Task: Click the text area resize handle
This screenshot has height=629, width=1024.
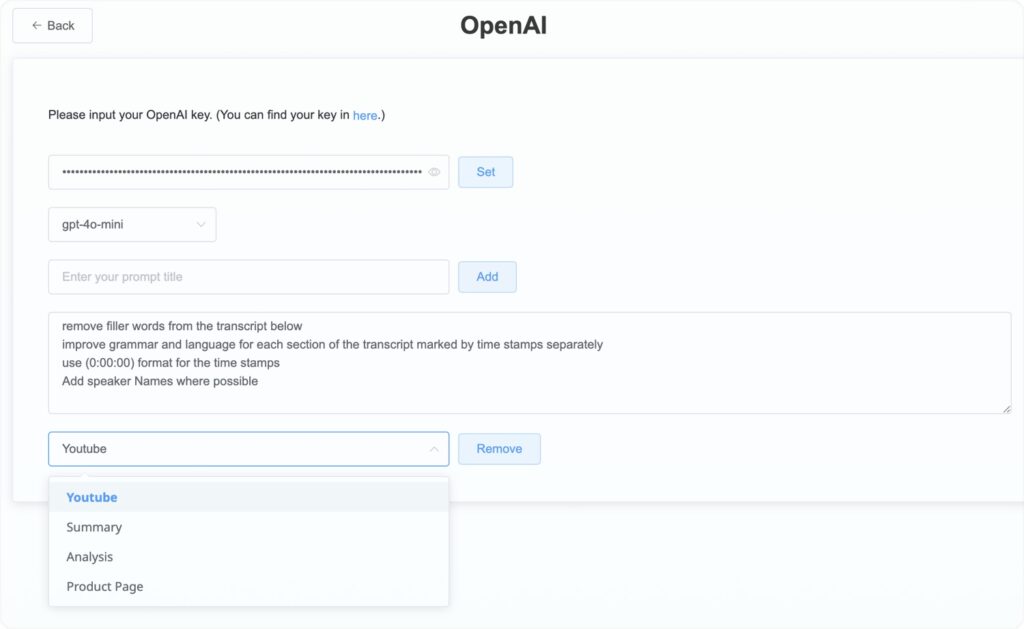Action: coord(1006,408)
